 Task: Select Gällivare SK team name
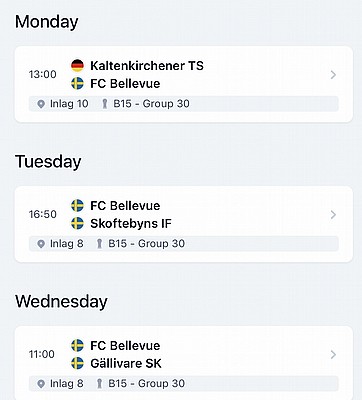point(126,363)
